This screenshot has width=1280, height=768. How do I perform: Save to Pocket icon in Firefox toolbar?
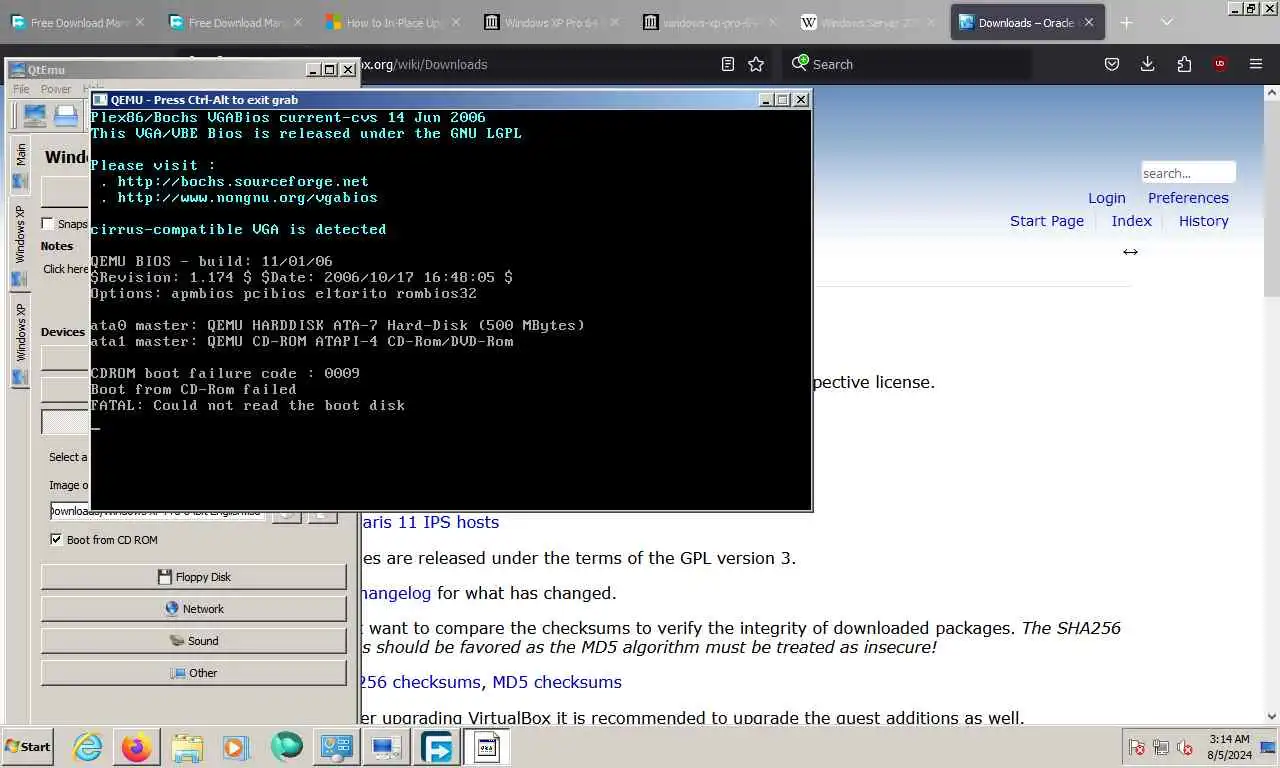pos(1111,64)
